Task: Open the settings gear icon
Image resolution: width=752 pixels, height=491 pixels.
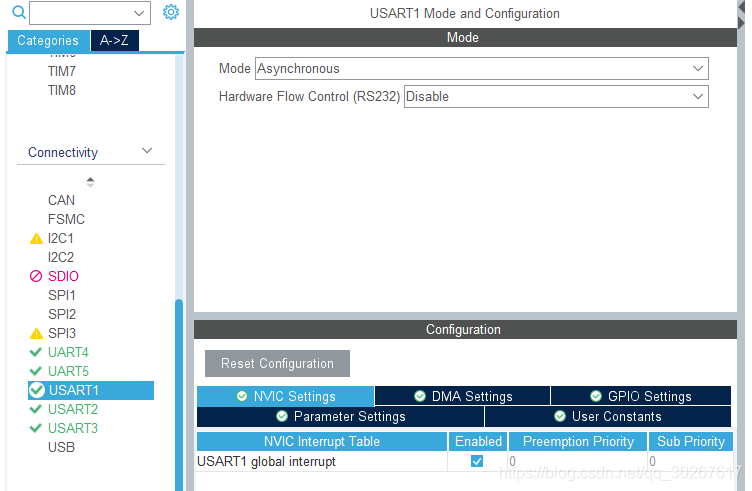Action: tap(171, 12)
